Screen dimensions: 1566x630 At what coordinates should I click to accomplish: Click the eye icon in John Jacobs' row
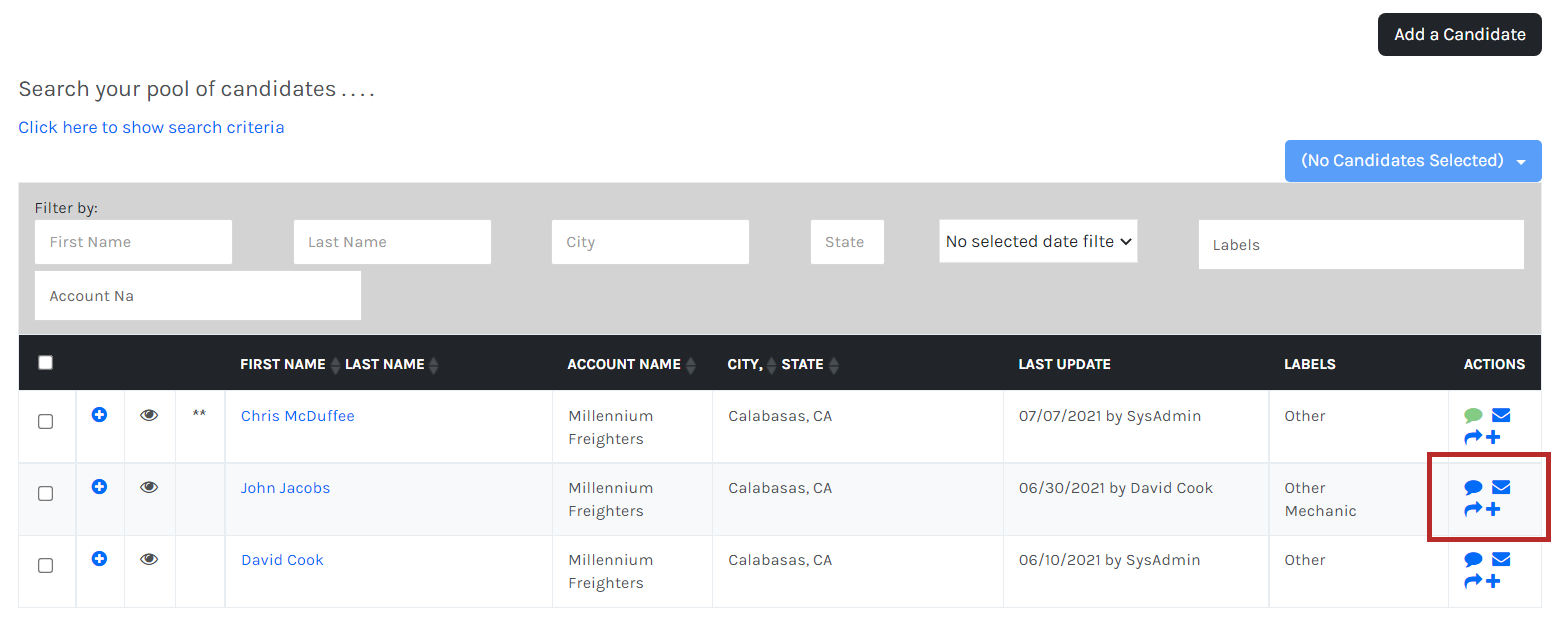[149, 487]
